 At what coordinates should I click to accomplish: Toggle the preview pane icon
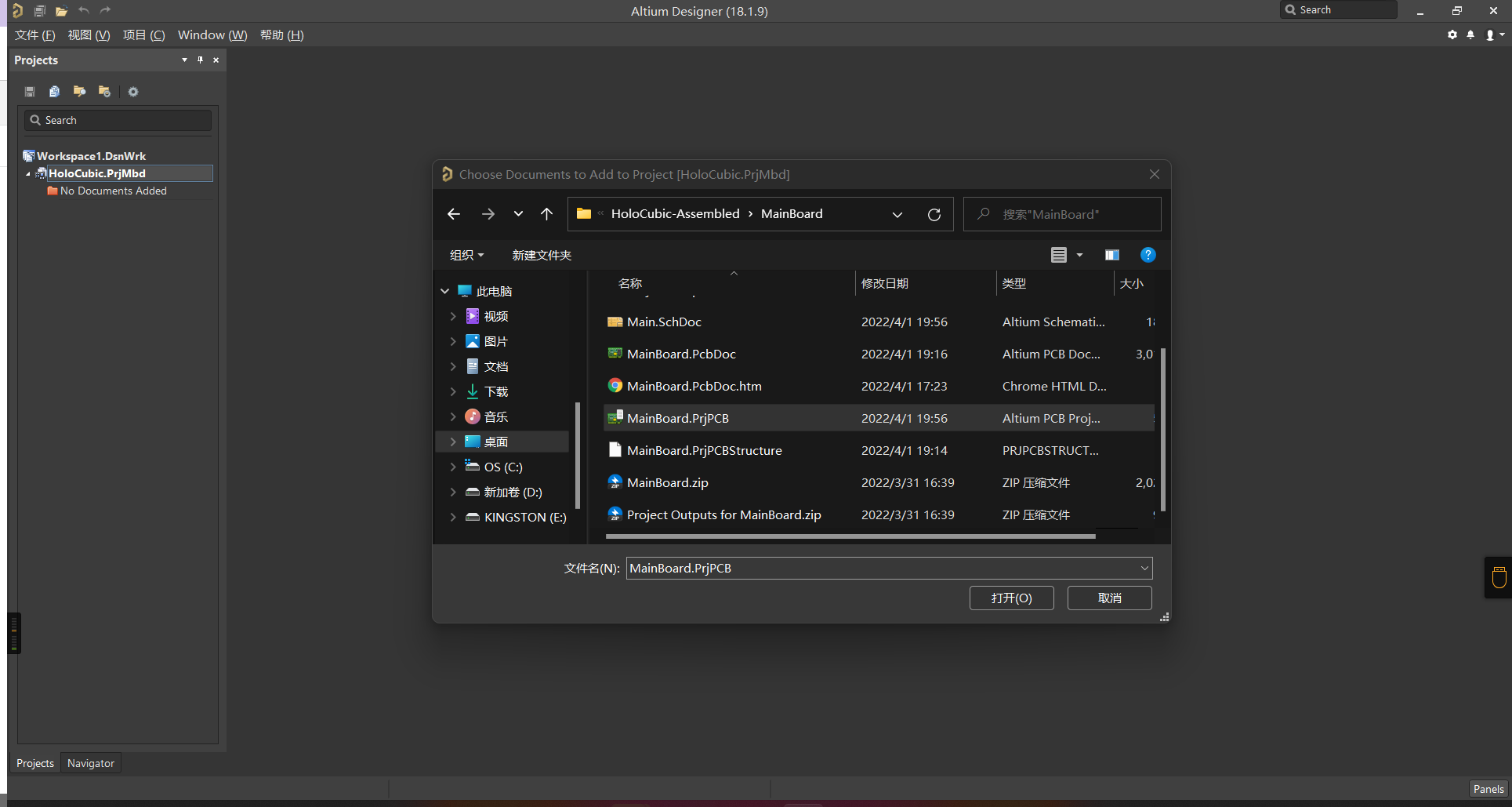(x=1112, y=255)
